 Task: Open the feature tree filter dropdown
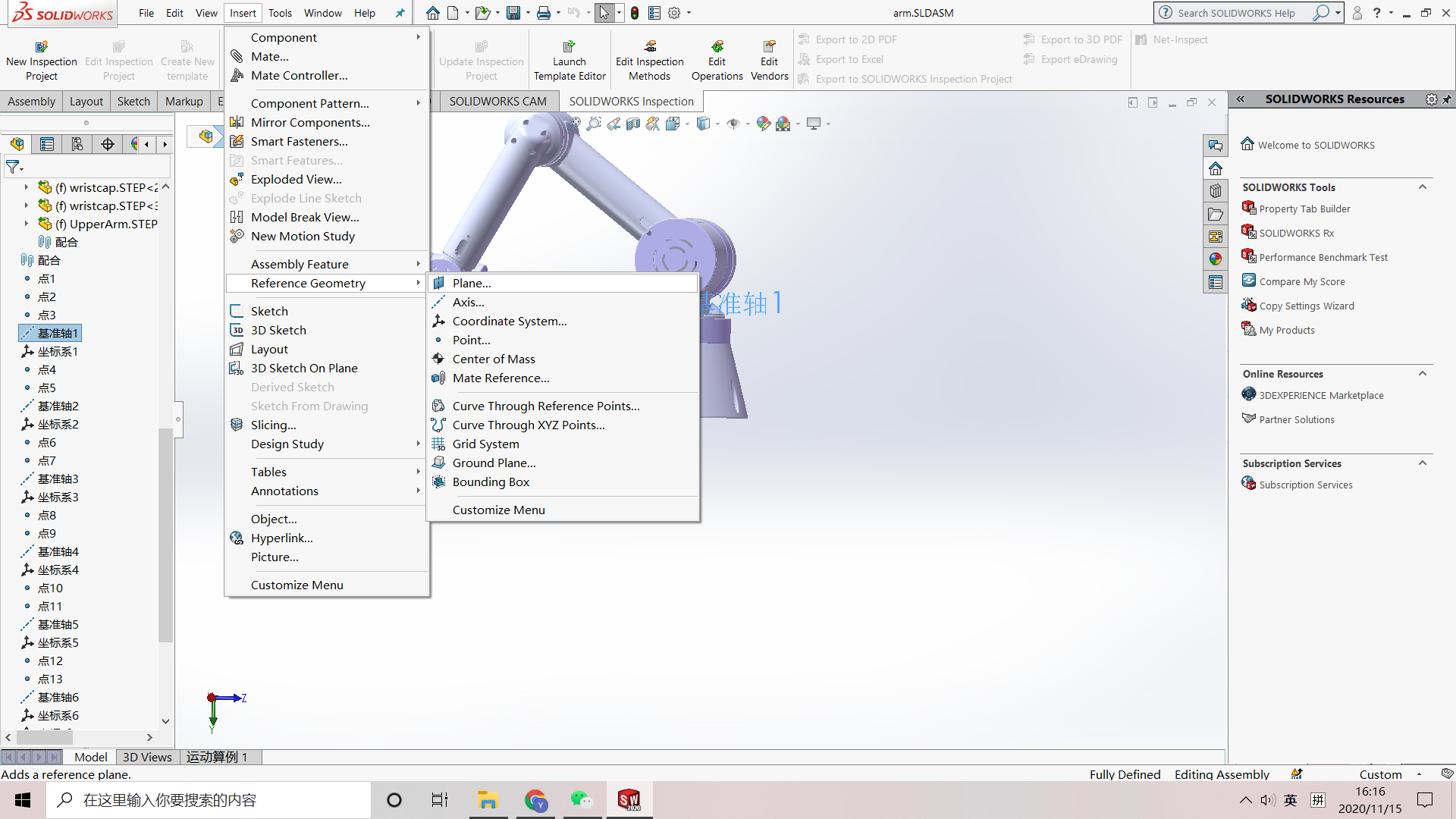tap(14, 167)
